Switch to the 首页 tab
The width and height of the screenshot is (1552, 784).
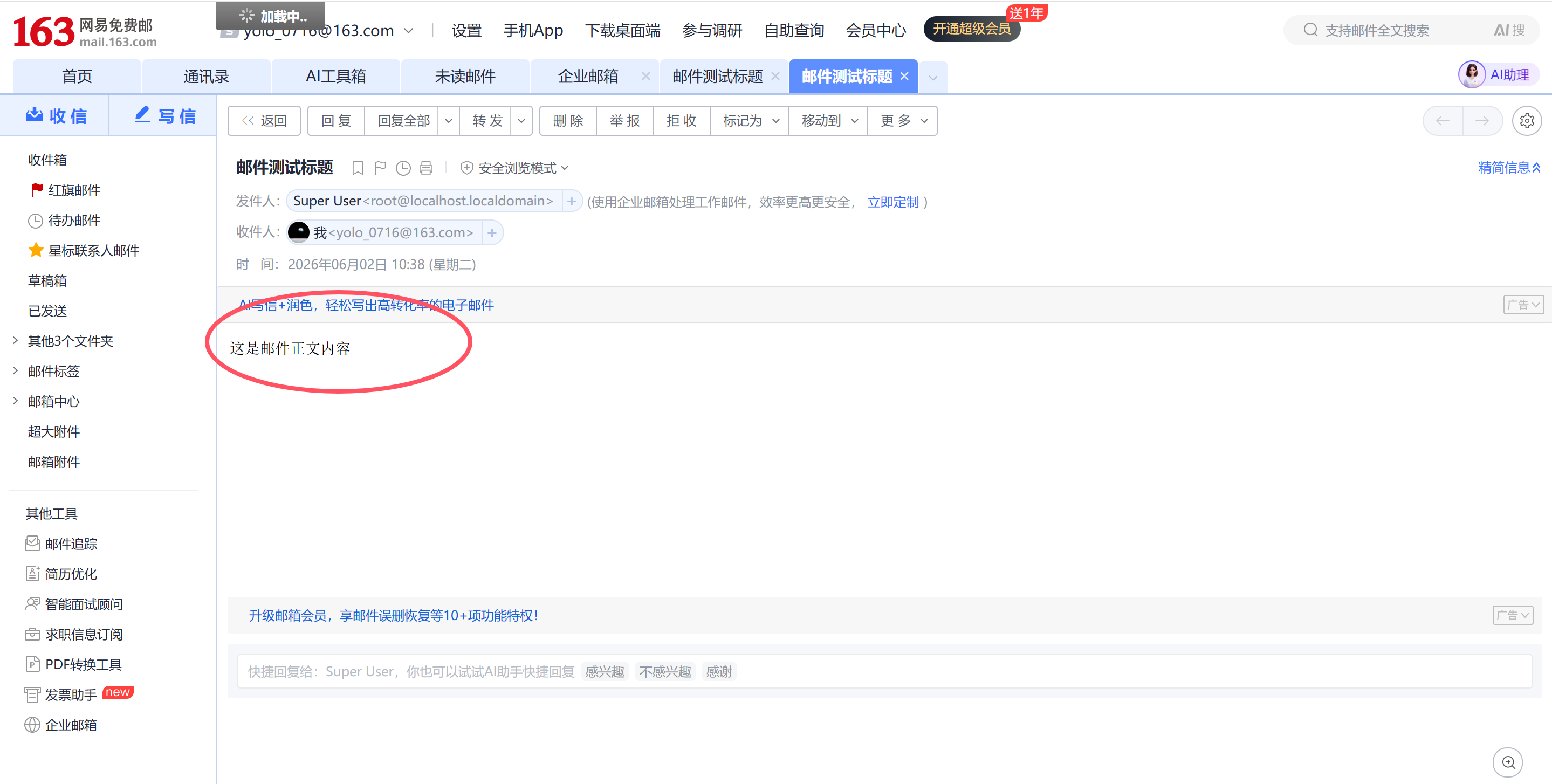[x=77, y=76]
